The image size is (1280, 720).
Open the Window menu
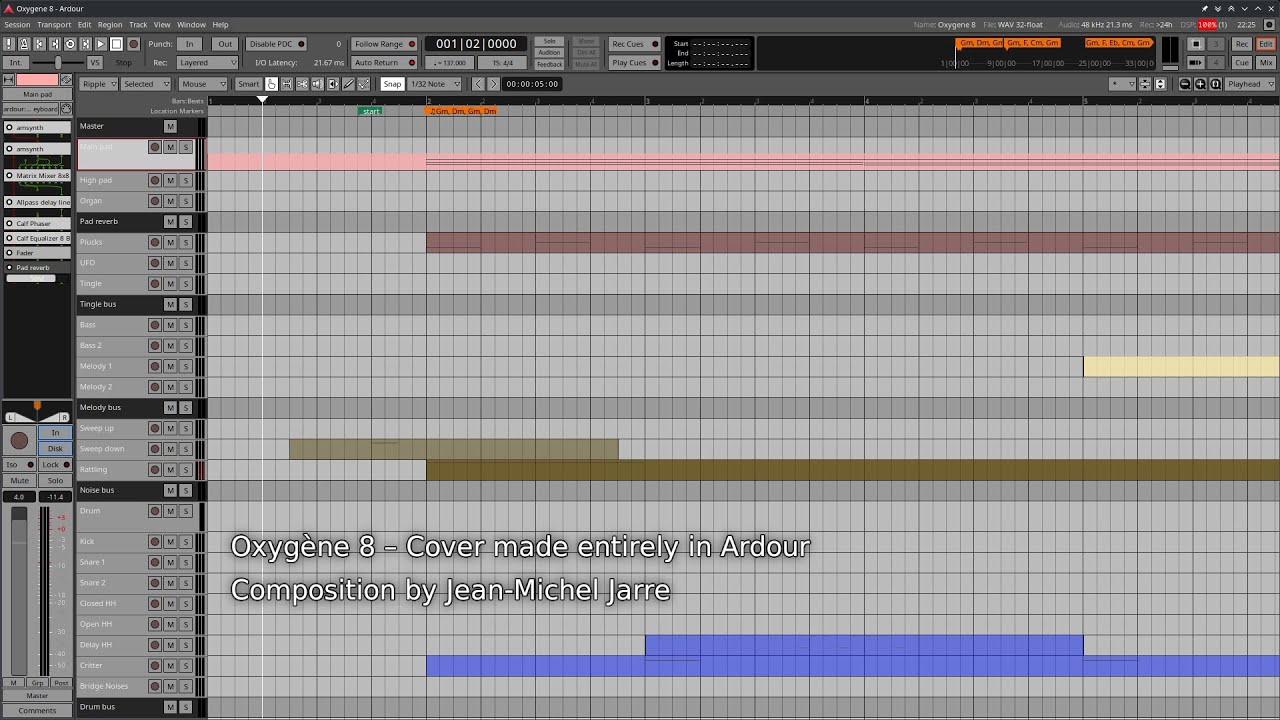[x=191, y=24]
